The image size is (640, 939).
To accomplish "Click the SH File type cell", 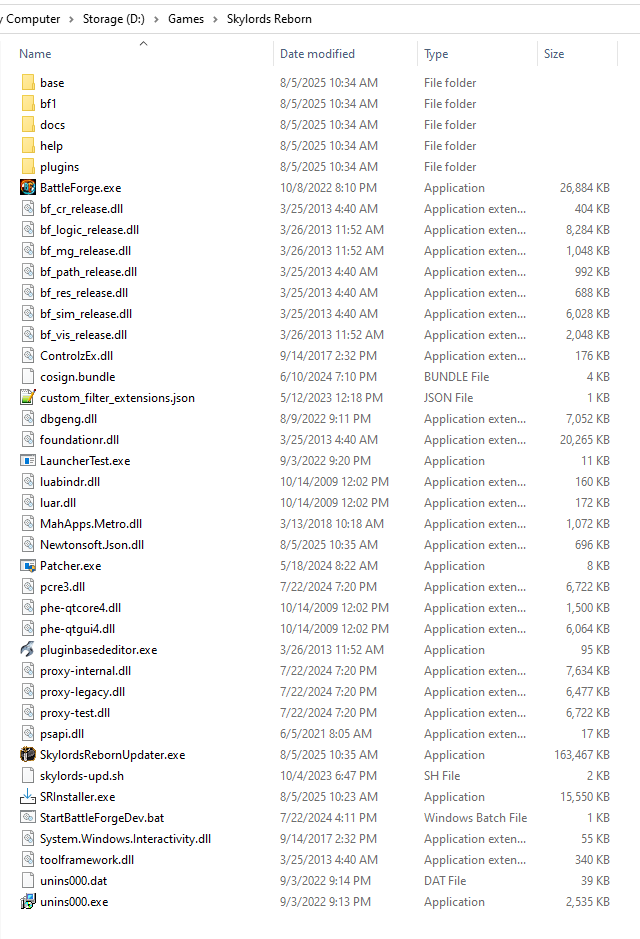I will (x=442, y=776).
